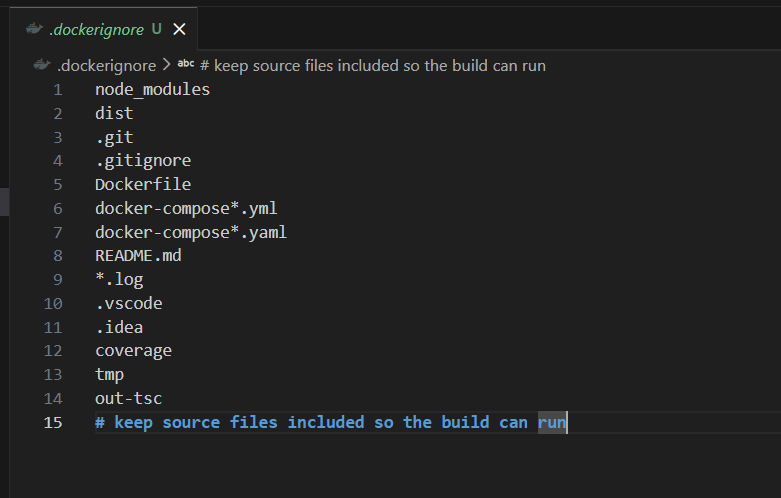Click the Dockerfile entry on line 5
Image resolution: width=781 pixels, height=498 pixels.
[143, 184]
